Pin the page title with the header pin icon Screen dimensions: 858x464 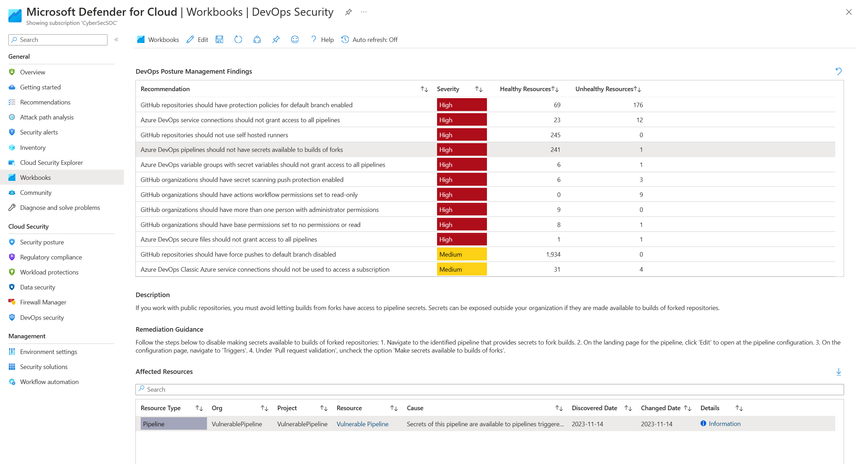[x=348, y=12]
